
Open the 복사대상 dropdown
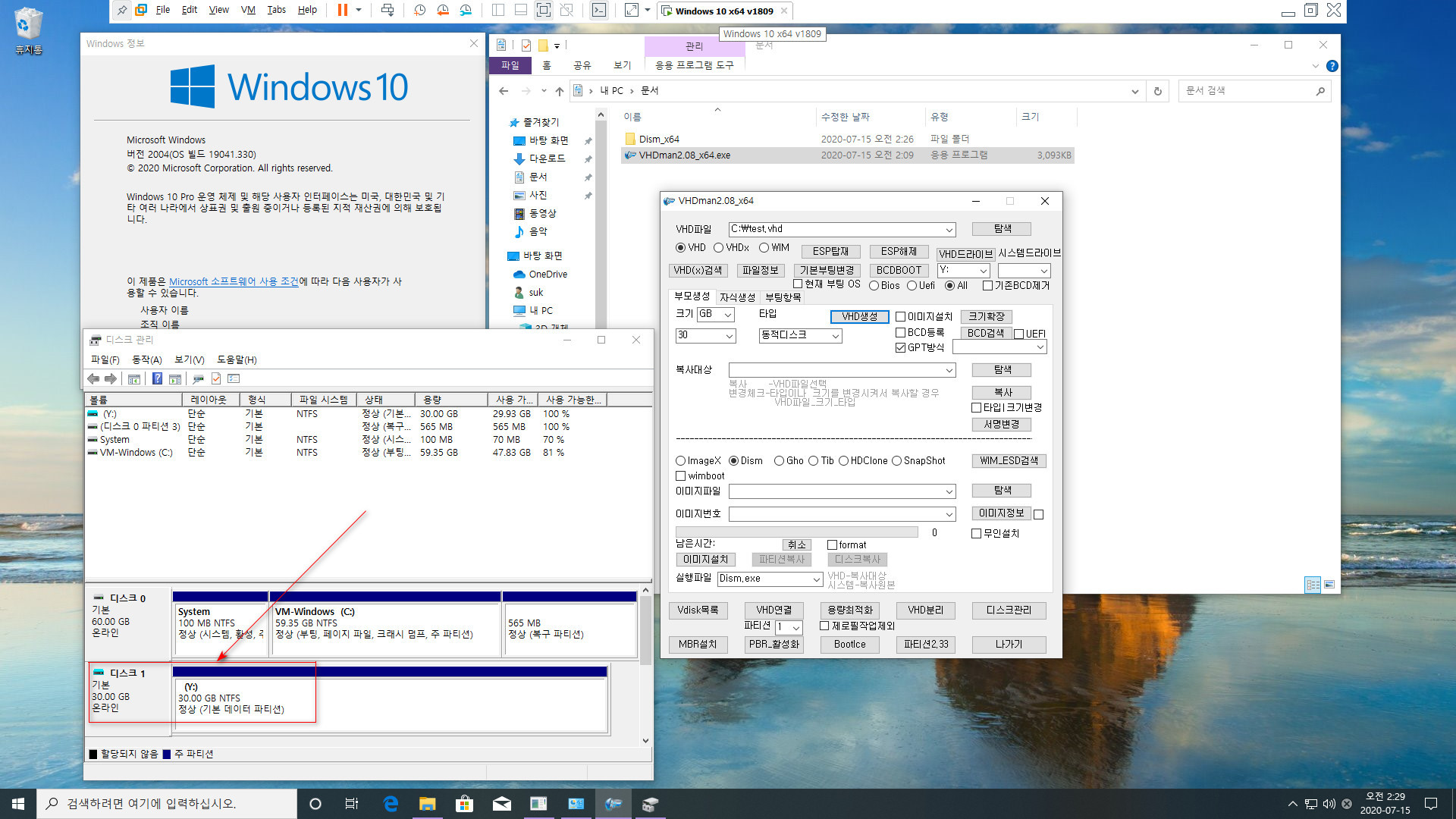[949, 371]
